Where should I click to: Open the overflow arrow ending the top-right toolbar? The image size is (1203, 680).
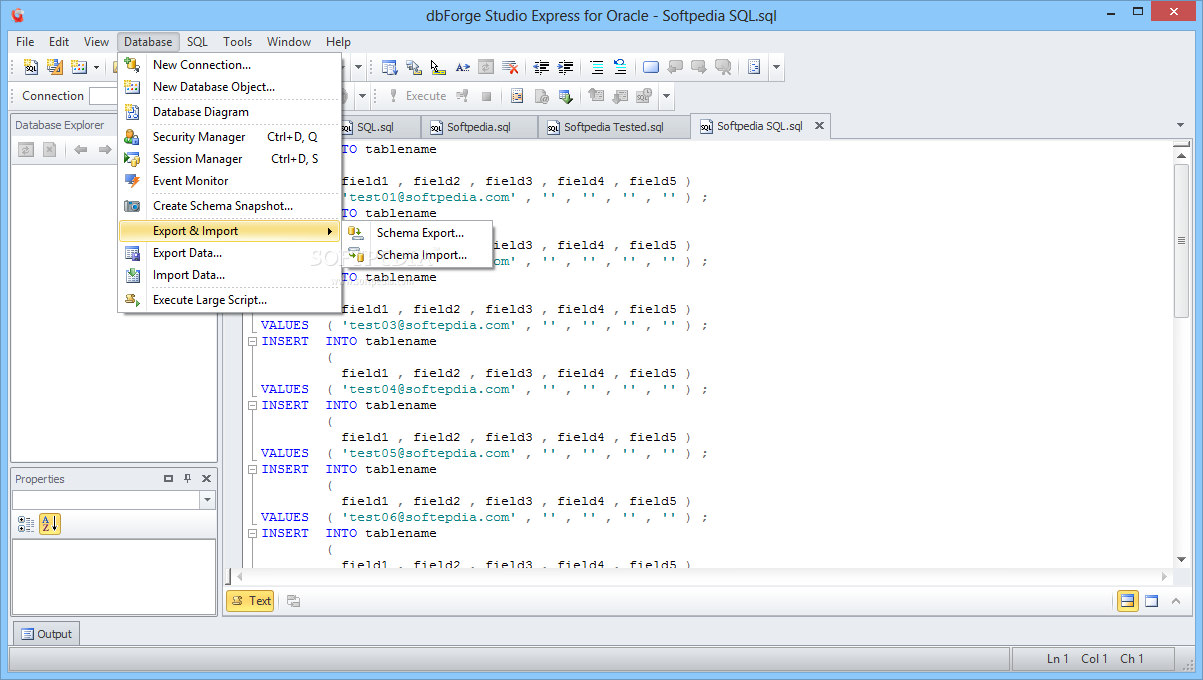pos(777,67)
